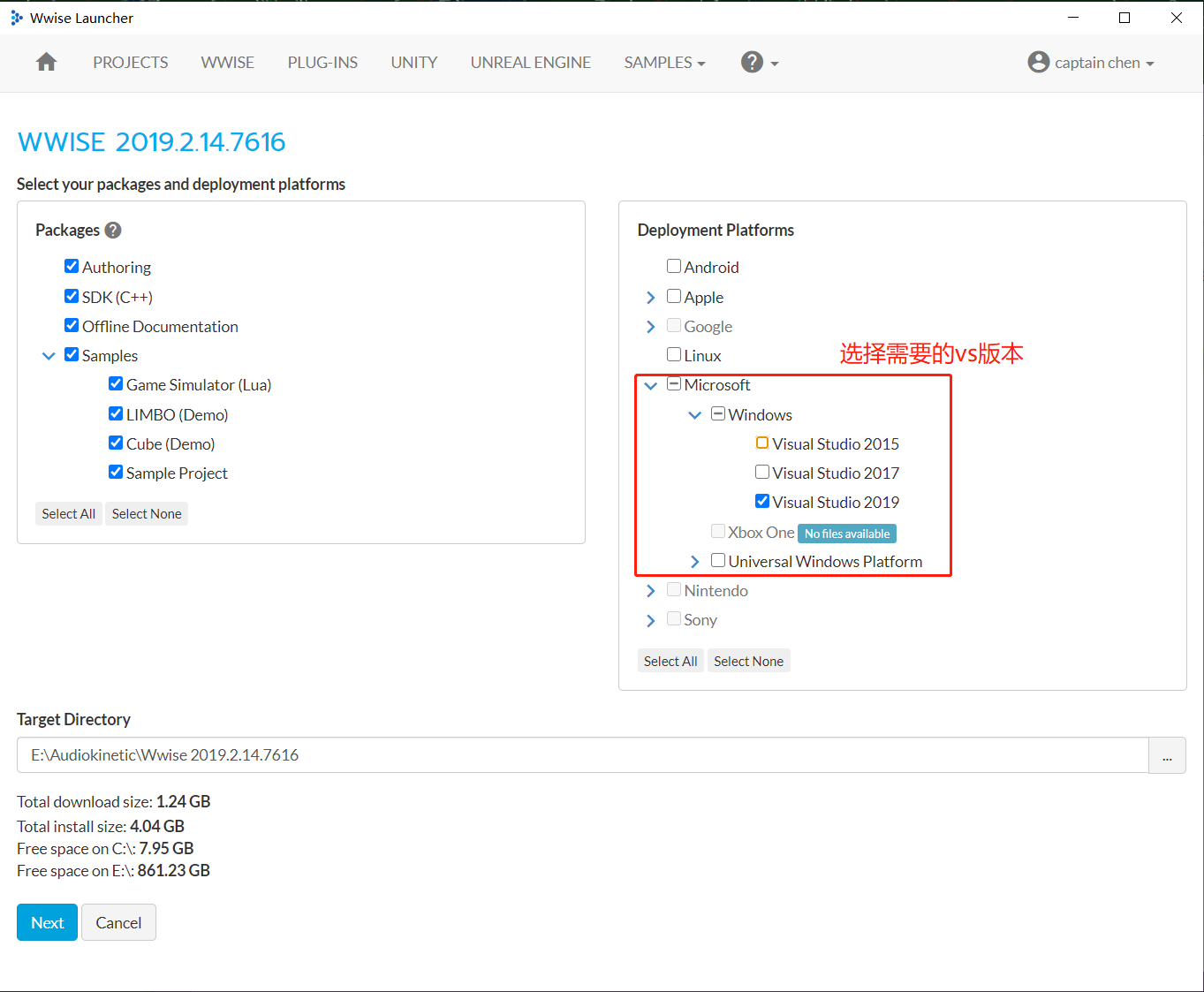The image size is (1204, 992).
Task: Click Select None under Deployment Platforms
Action: pyautogui.click(x=749, y=661)
